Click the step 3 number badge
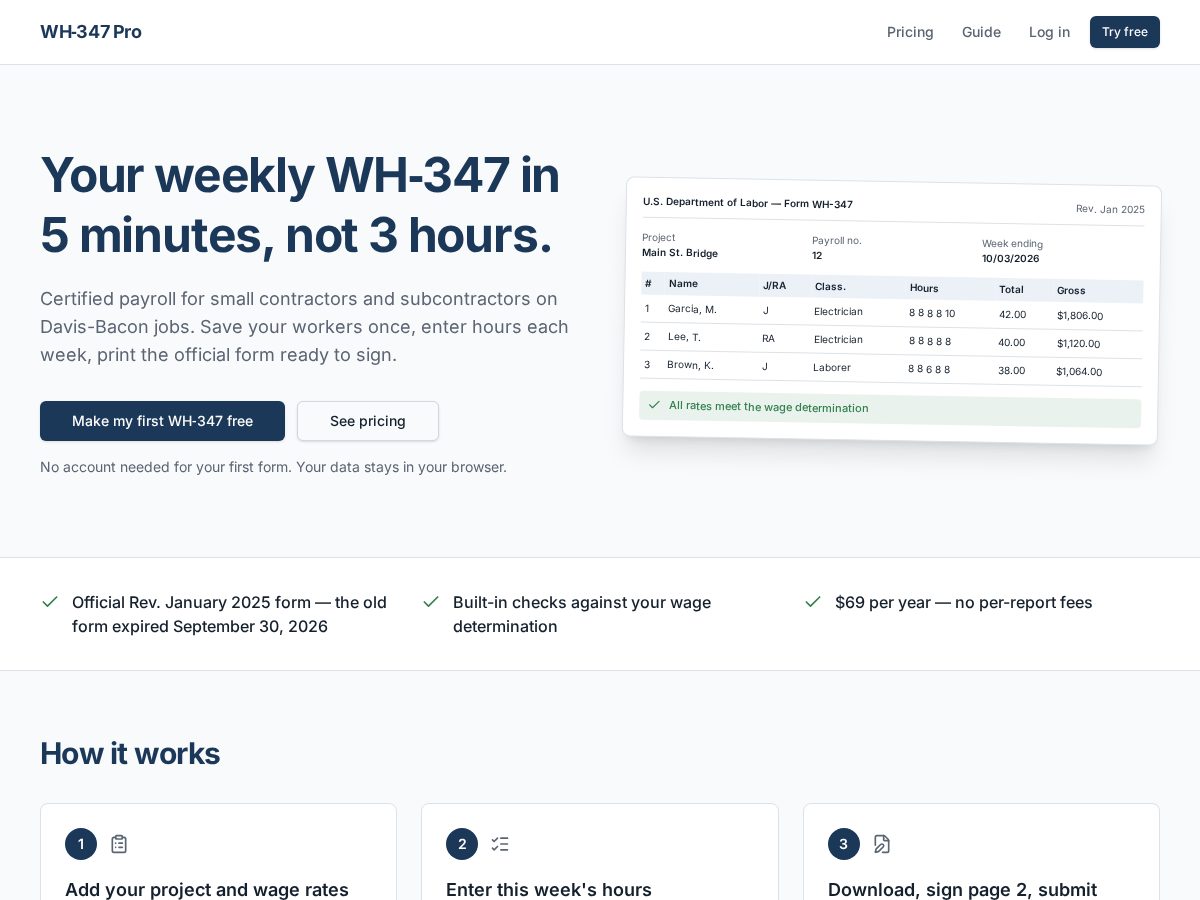 pos(844,844)
